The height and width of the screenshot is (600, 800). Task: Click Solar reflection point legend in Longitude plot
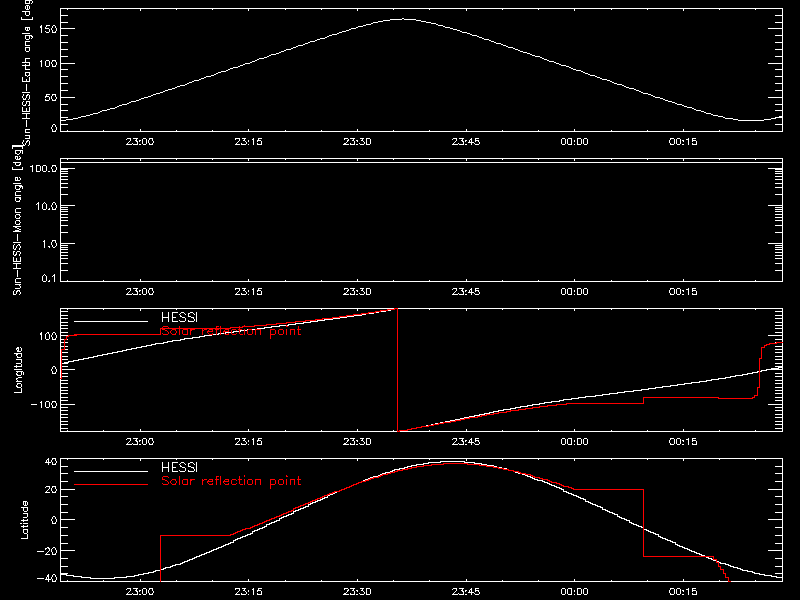pyautogui.click(x=231, y=331)
